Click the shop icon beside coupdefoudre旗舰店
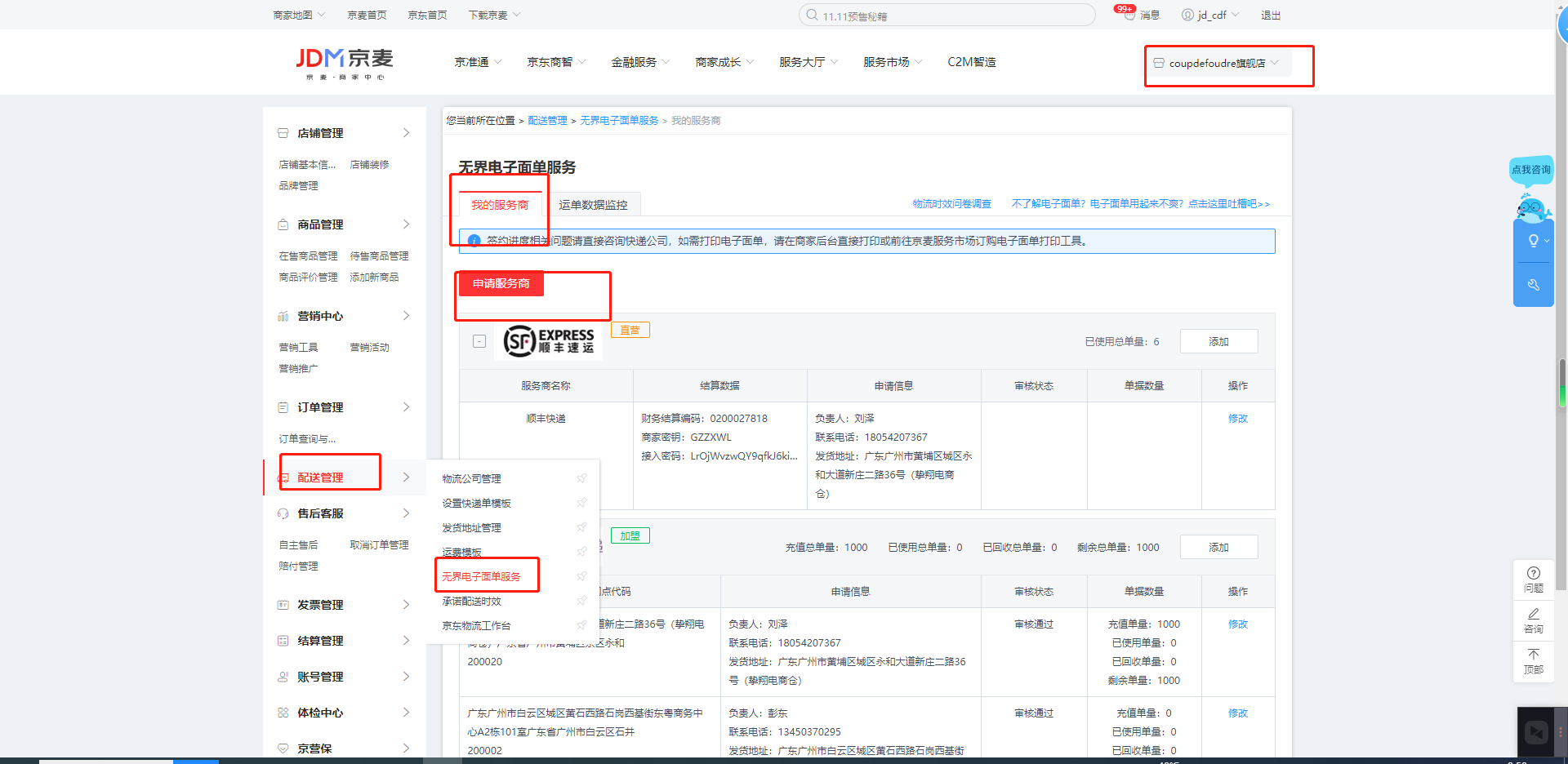 click(1158, 63)
